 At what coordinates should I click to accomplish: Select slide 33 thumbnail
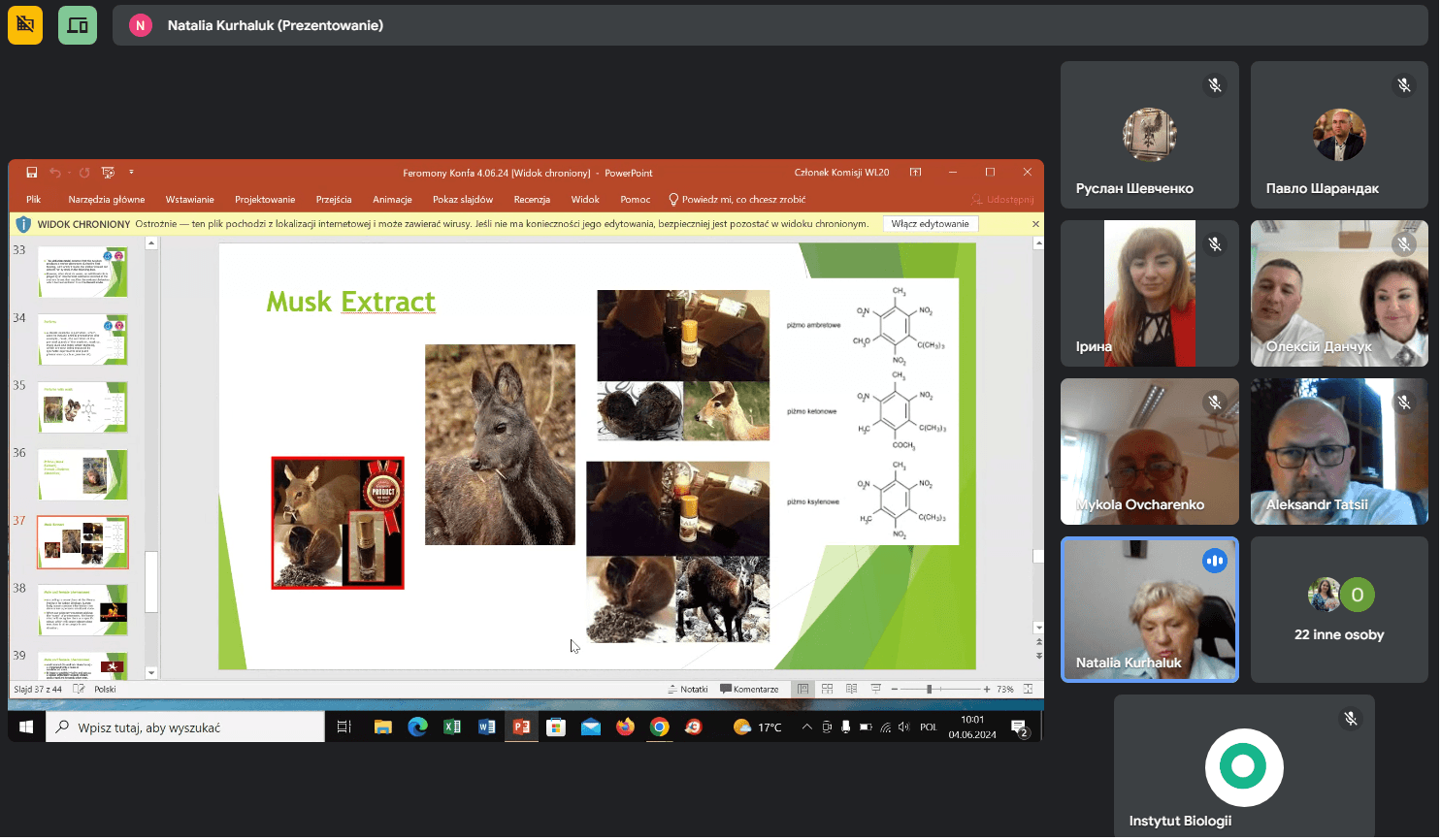click(82, 271)
